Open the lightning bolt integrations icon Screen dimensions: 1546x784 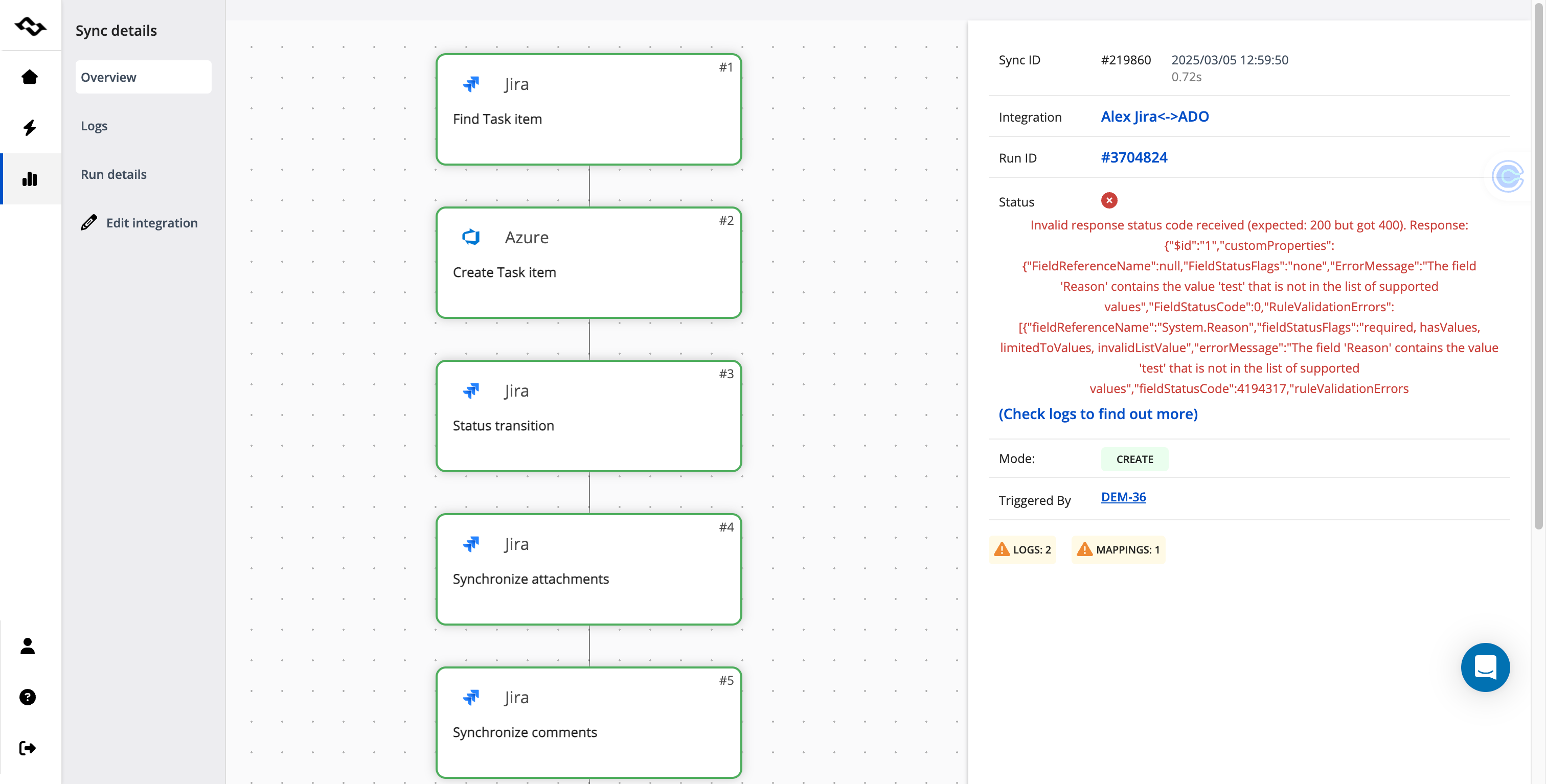click(x=30, y=127)
